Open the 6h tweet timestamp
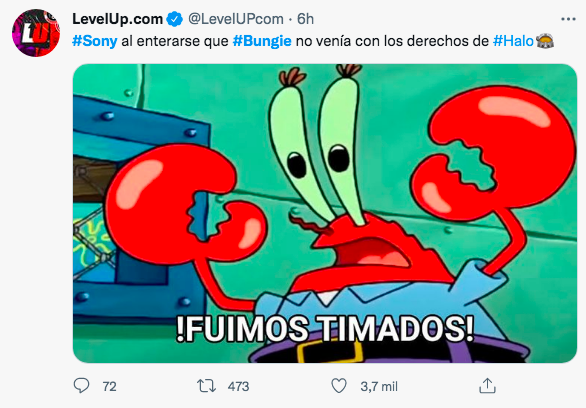586x408 pixels. (x=305, y=19)
